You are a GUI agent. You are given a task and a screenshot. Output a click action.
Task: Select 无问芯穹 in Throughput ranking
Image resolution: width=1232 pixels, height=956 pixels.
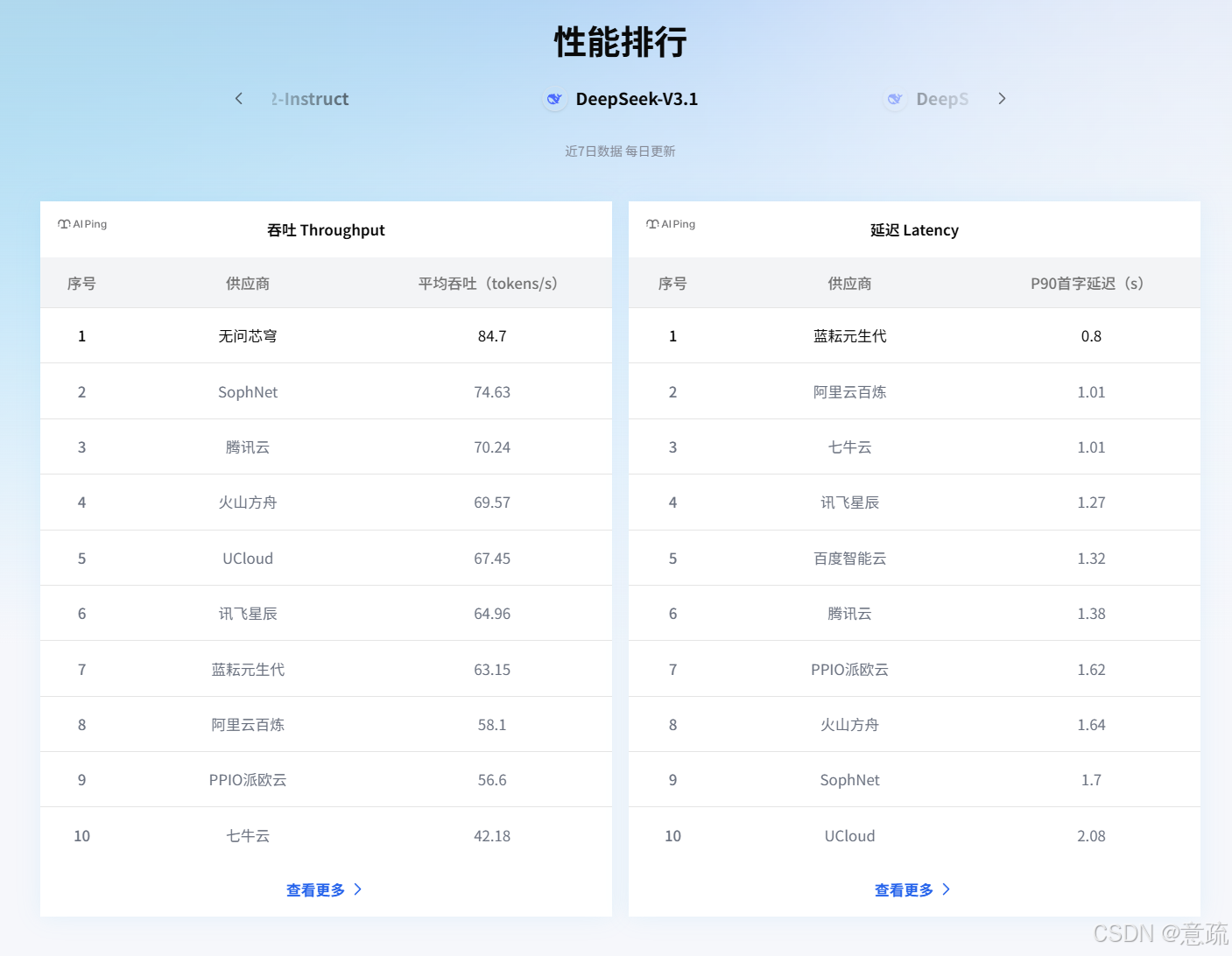coord(248,336)
